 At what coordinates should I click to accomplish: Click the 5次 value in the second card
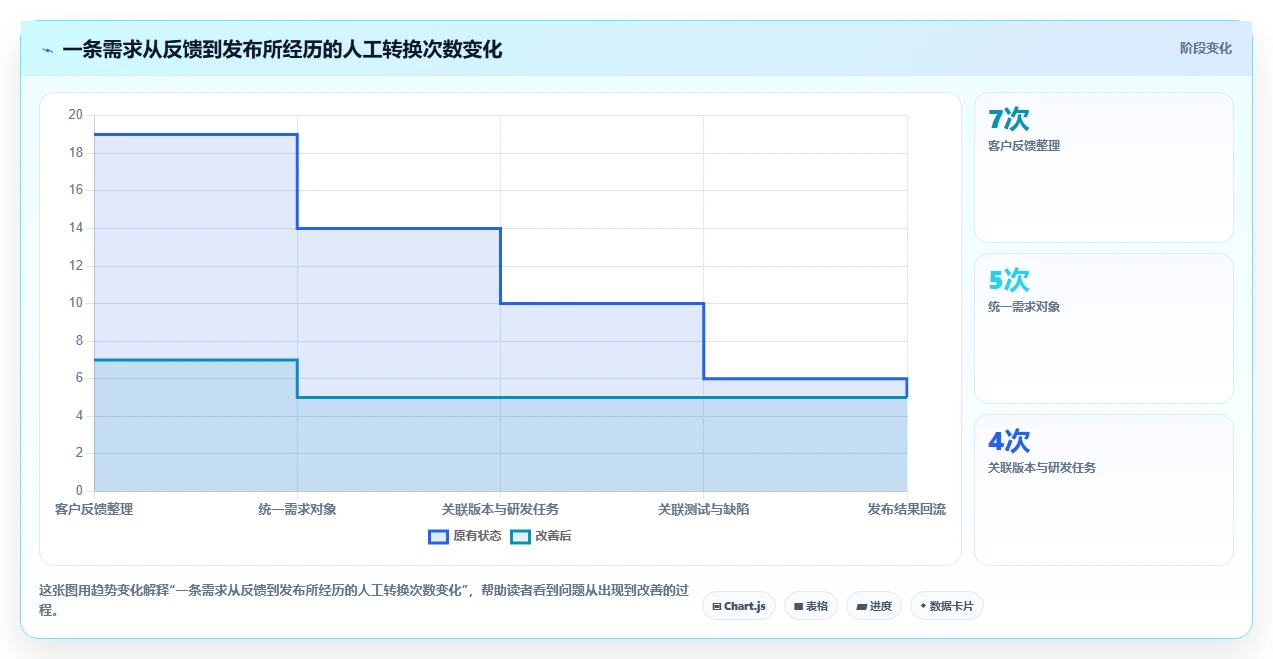[x=1009, y=281]
